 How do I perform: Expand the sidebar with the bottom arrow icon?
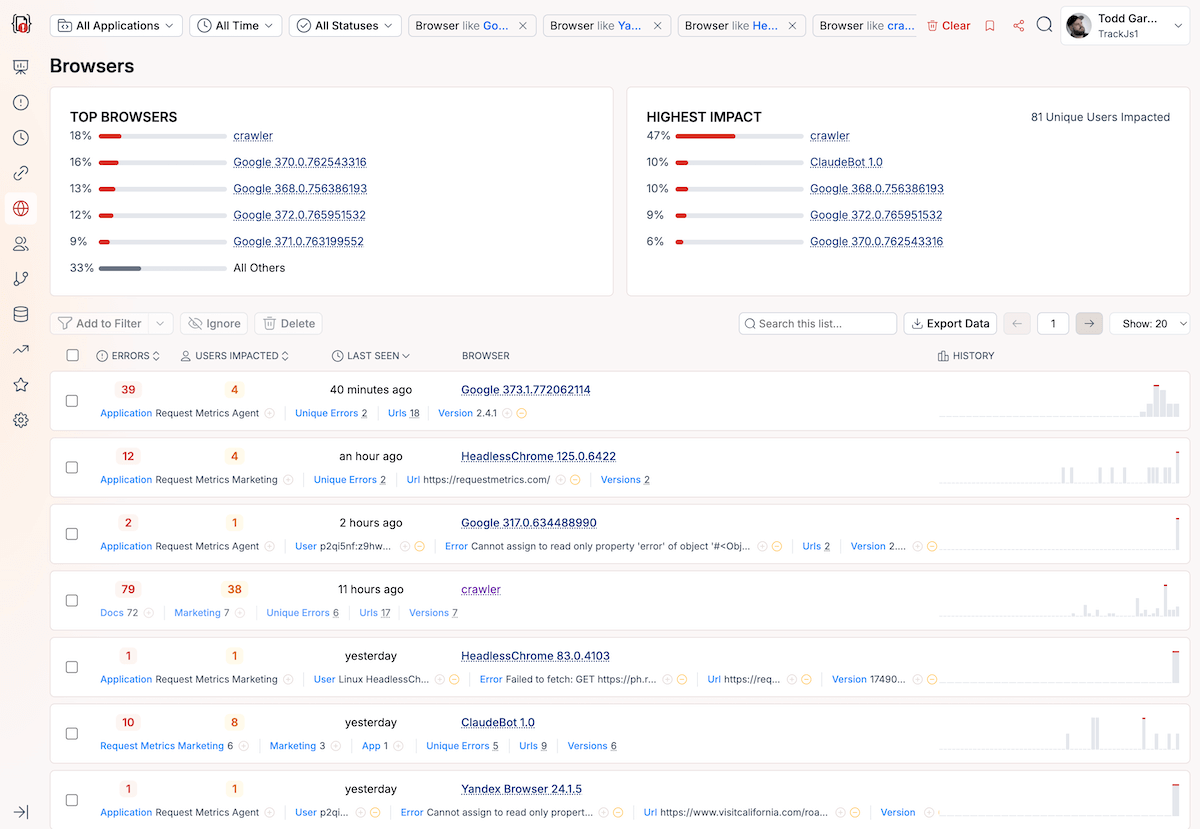[x=20, y=812]
